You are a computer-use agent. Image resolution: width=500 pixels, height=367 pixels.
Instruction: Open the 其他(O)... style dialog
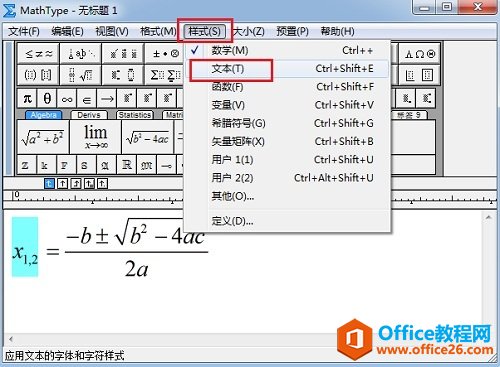pos(287,196)
